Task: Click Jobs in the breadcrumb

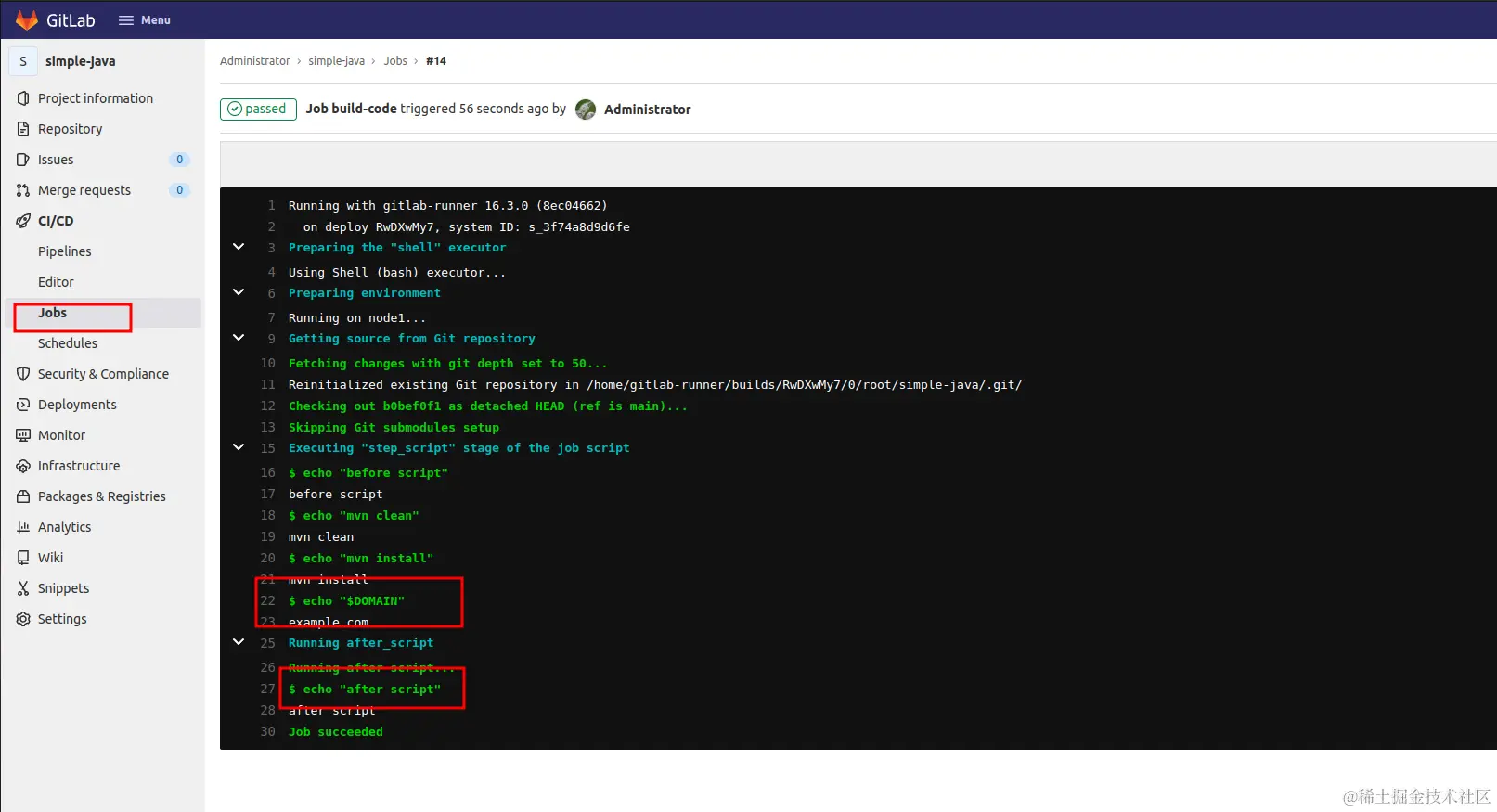Action: pyautogui.click(x=395, y=61)
